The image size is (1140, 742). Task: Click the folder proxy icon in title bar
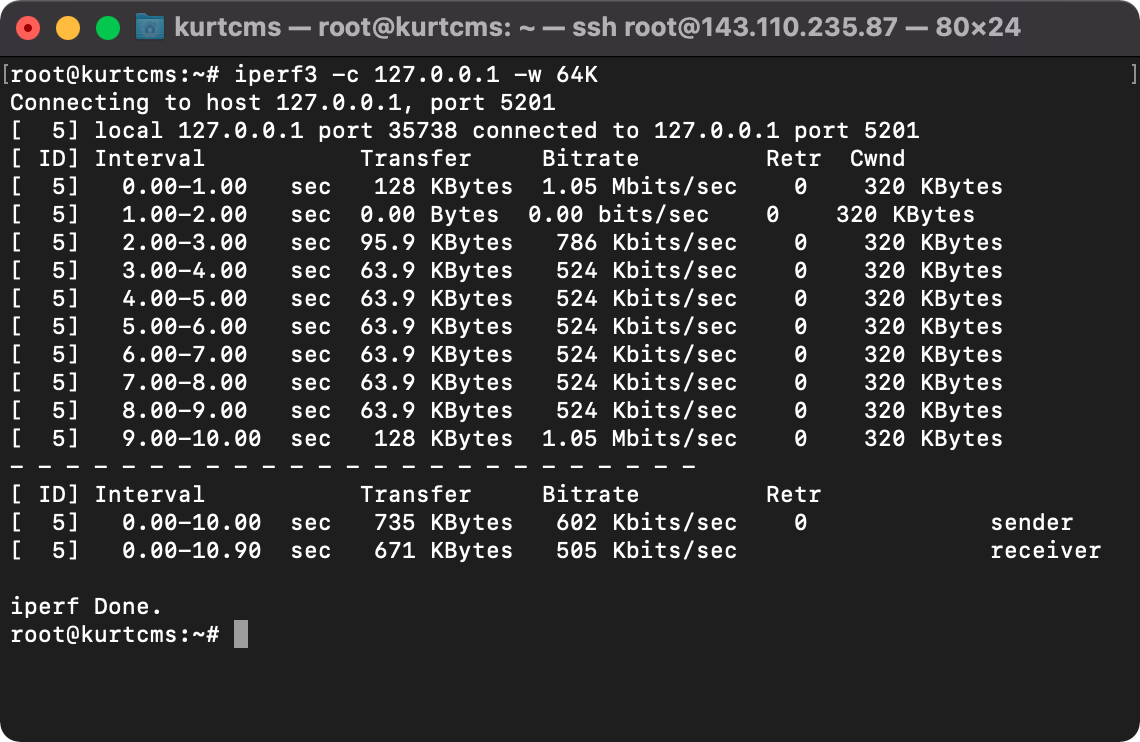pos(152,27)
